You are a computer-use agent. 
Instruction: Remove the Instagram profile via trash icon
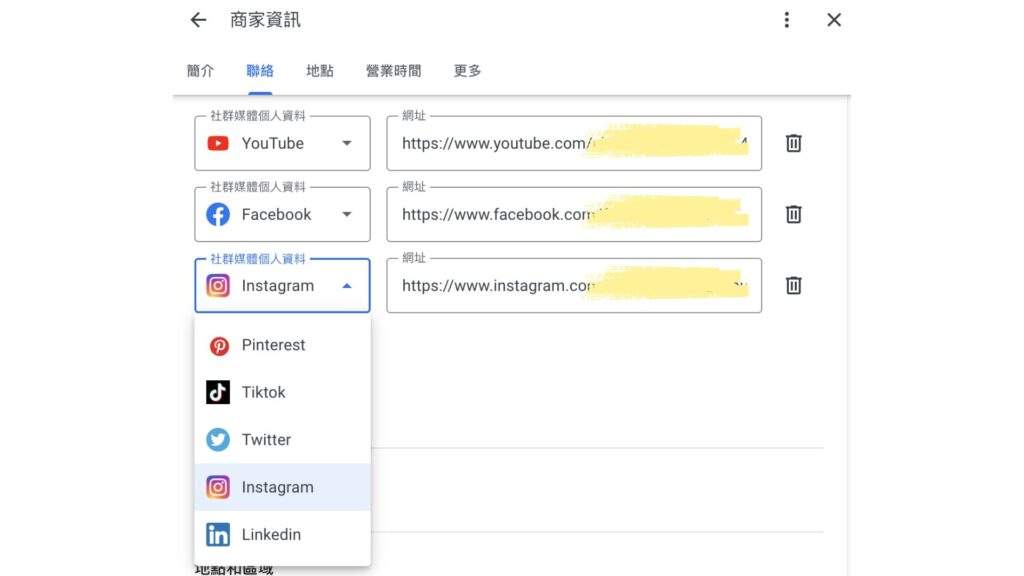point(793,286)
